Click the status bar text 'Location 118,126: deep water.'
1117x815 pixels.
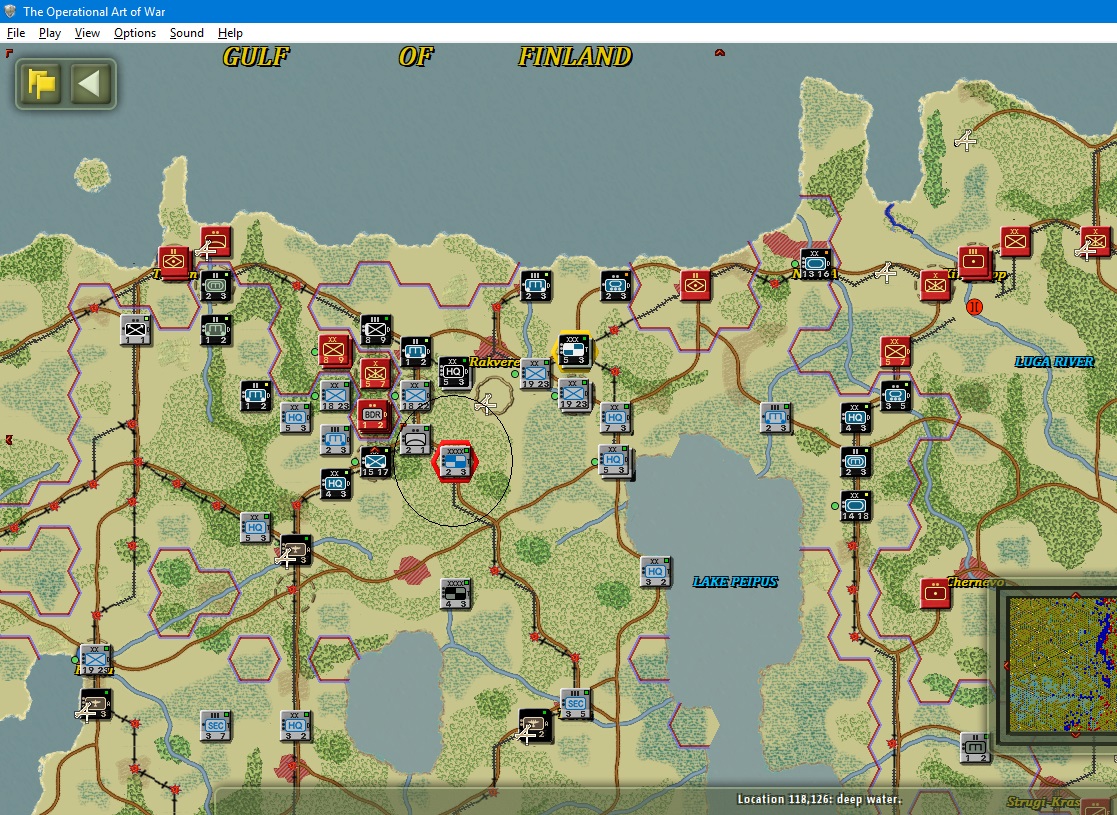pos(819,799)
